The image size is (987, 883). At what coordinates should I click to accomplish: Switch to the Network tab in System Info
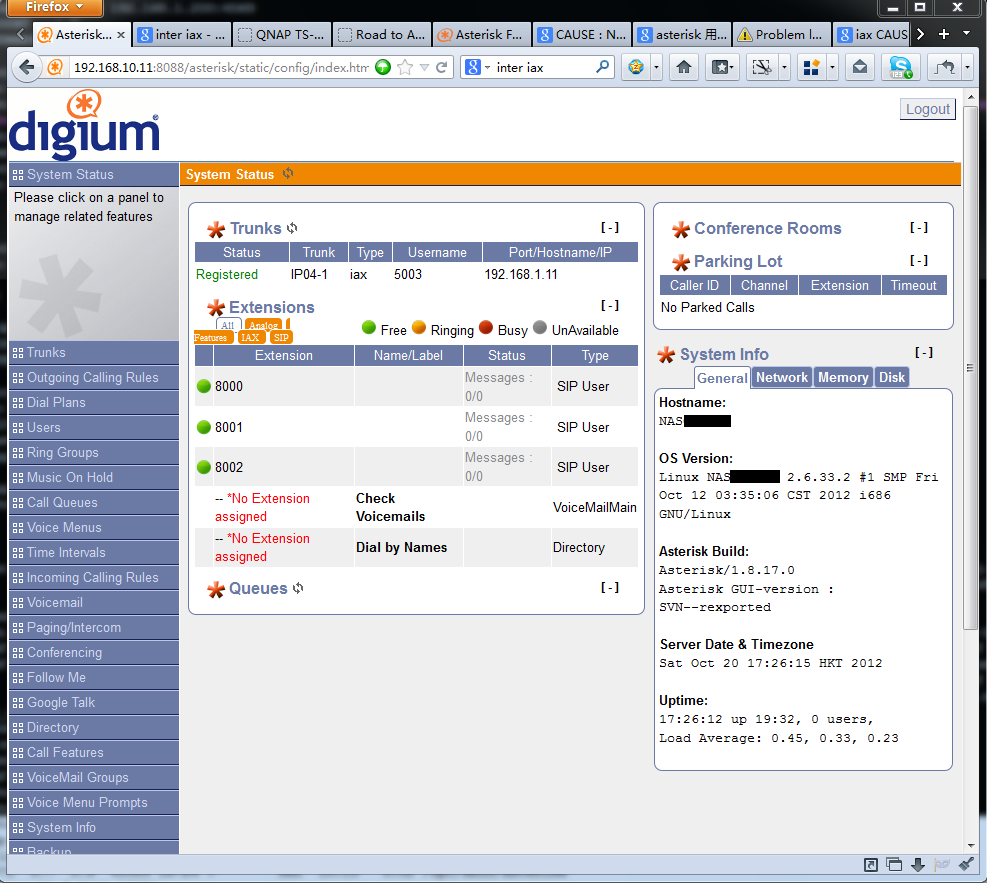[781, 377]
